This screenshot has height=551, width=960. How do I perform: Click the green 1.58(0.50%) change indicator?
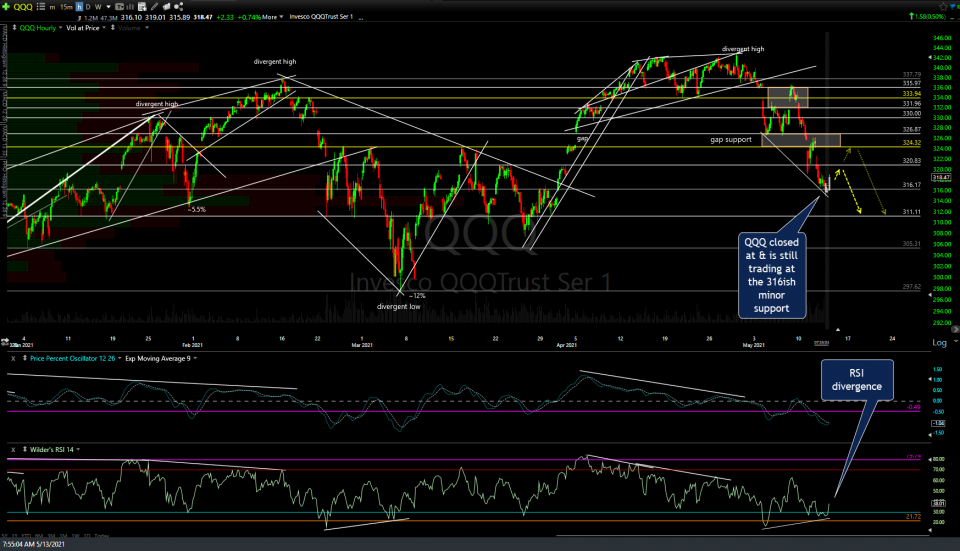tap(929, 17)
